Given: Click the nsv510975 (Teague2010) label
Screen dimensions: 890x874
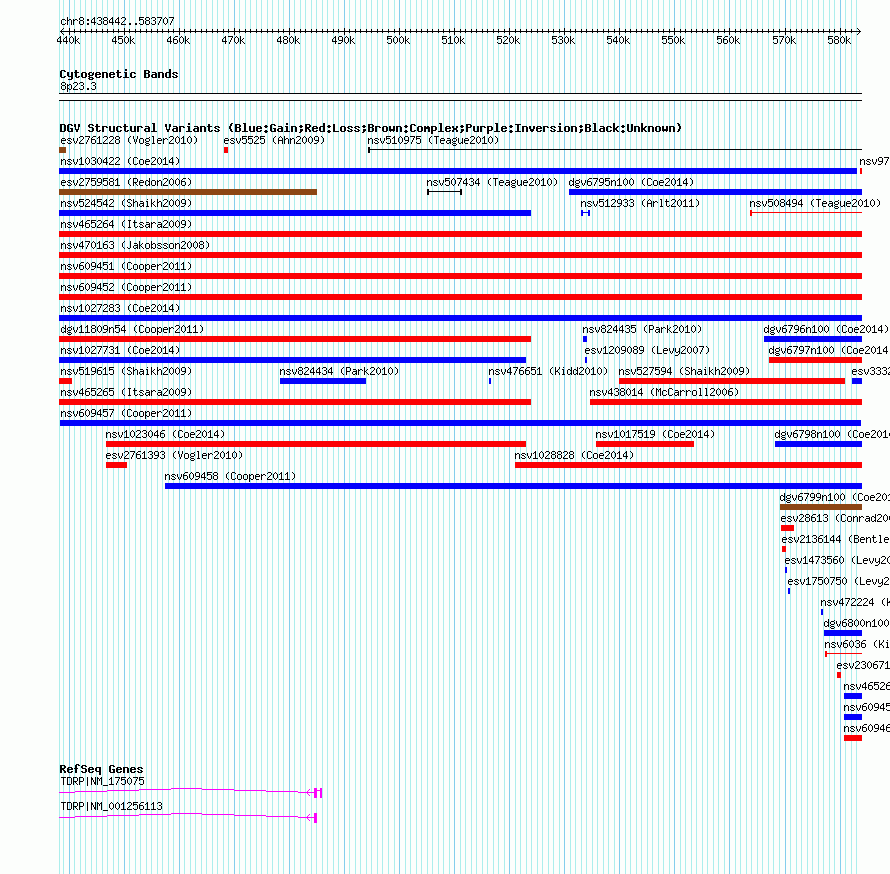Looking at the screenshot, I should tap(433, 140).
